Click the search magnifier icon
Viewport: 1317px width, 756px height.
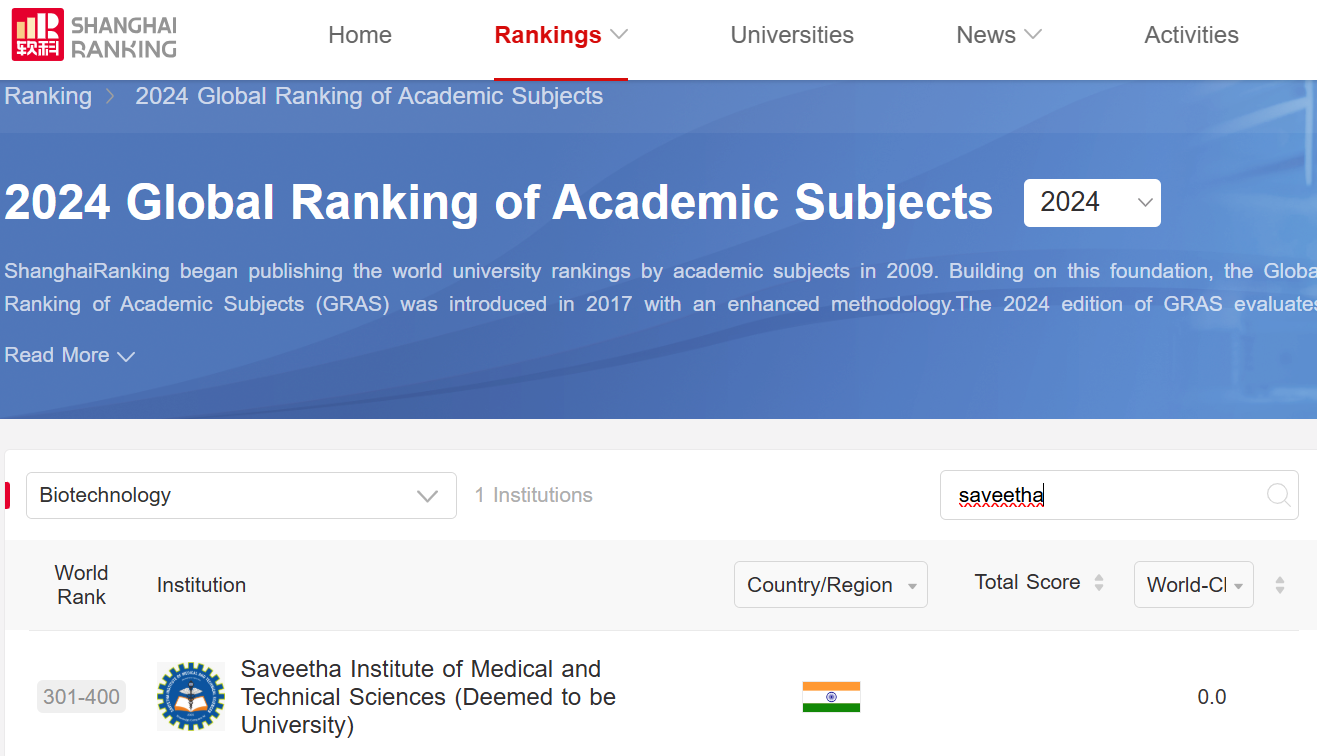pyautogui.click(x=1277, y=495)
